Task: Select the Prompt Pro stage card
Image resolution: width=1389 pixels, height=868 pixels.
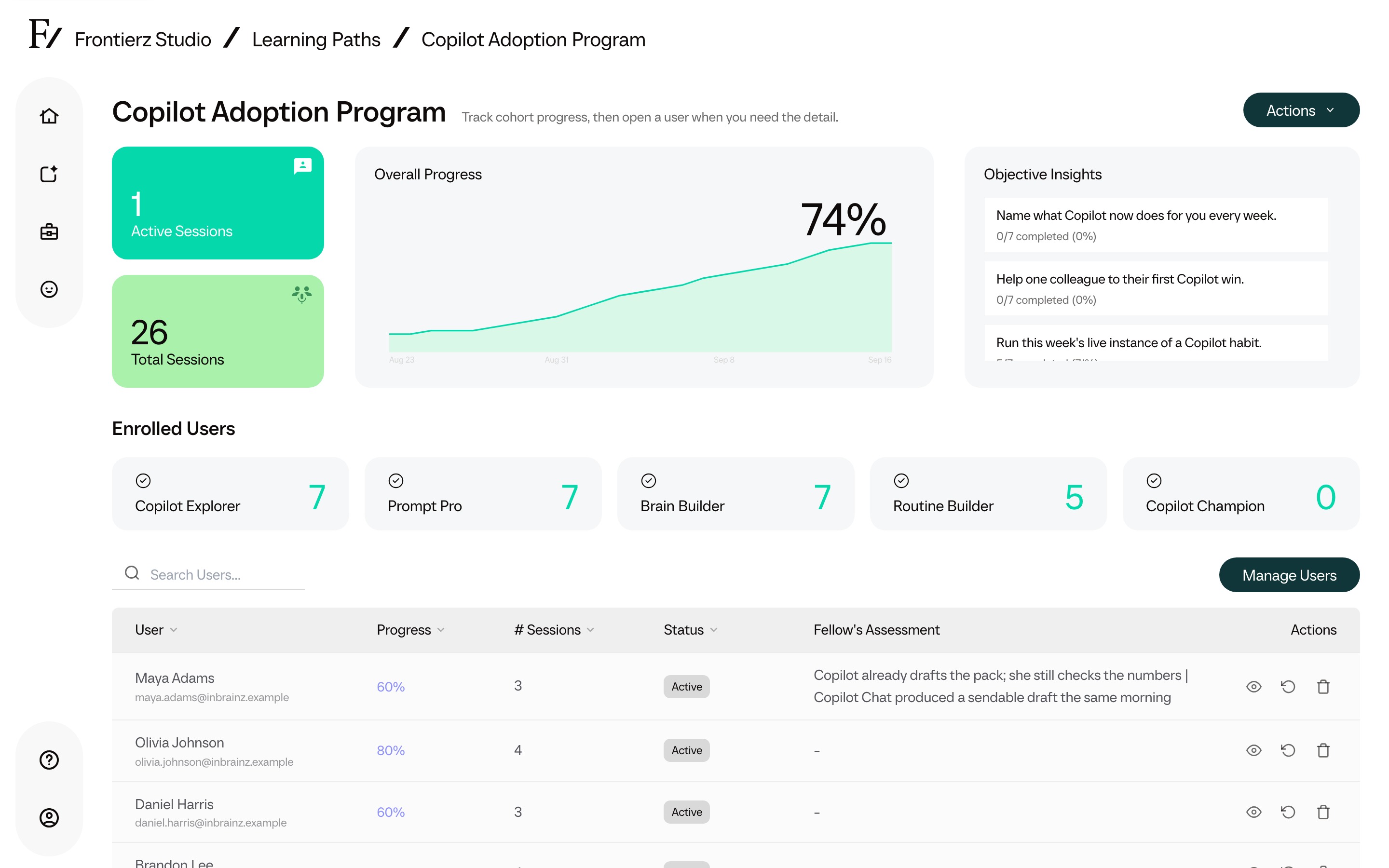Action: [x=483, y=494]
